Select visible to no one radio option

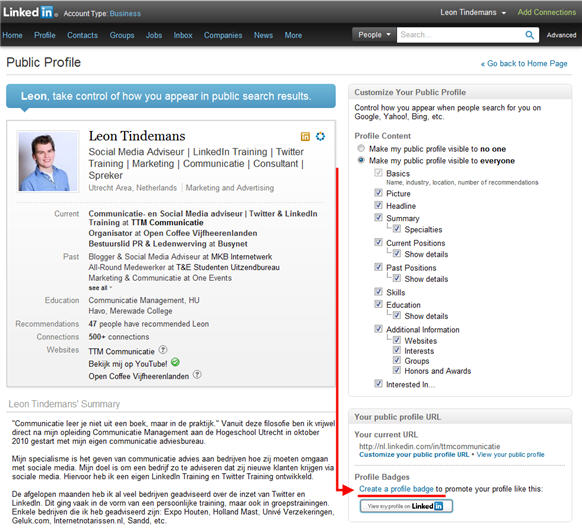coord(361,148)
